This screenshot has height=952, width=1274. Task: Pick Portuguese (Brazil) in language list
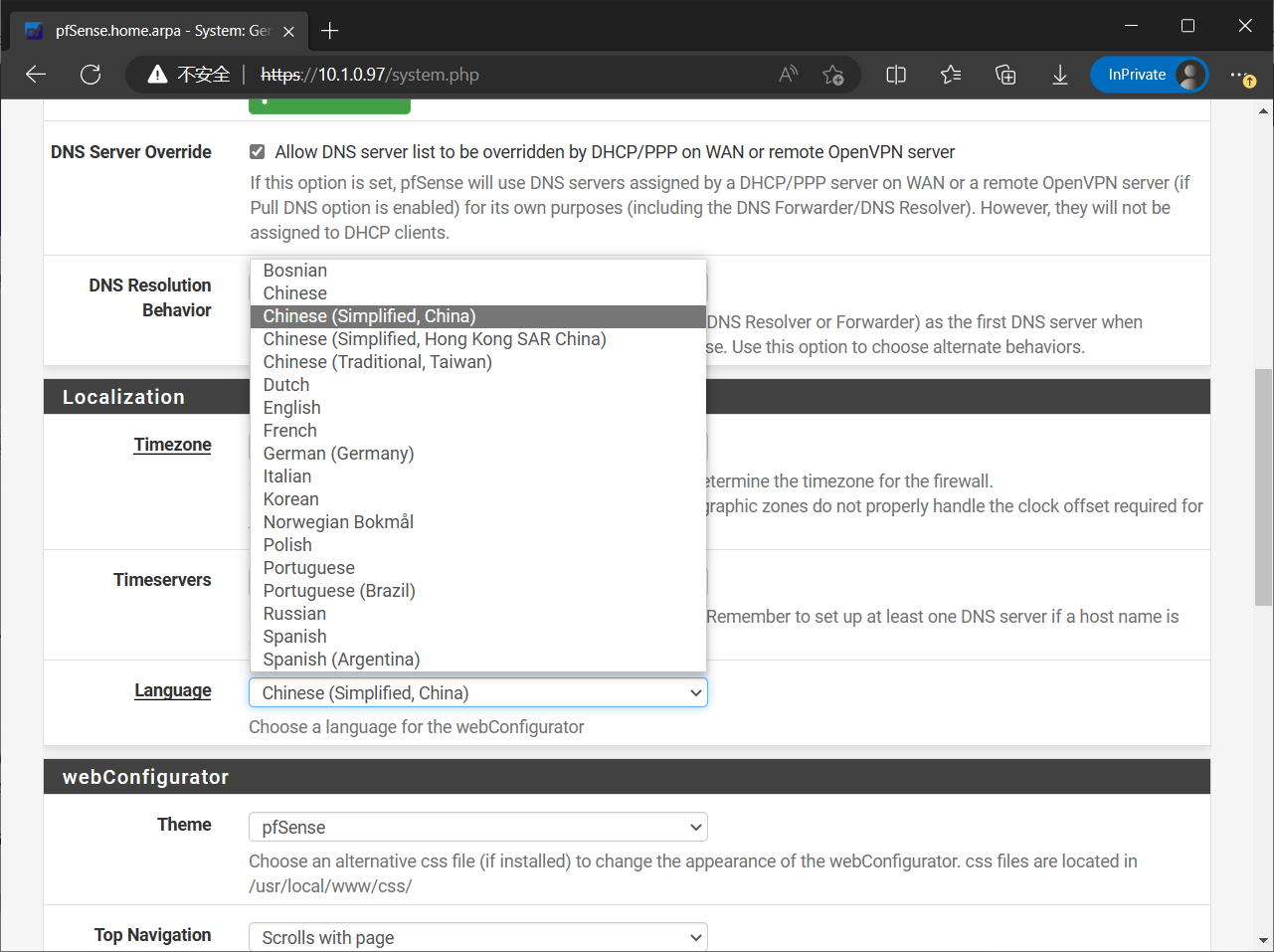[339, 591]
